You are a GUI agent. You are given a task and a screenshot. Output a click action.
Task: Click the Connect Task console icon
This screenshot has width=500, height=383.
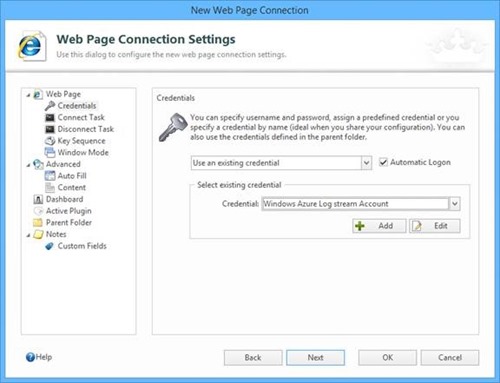click(x=50, y=117)
